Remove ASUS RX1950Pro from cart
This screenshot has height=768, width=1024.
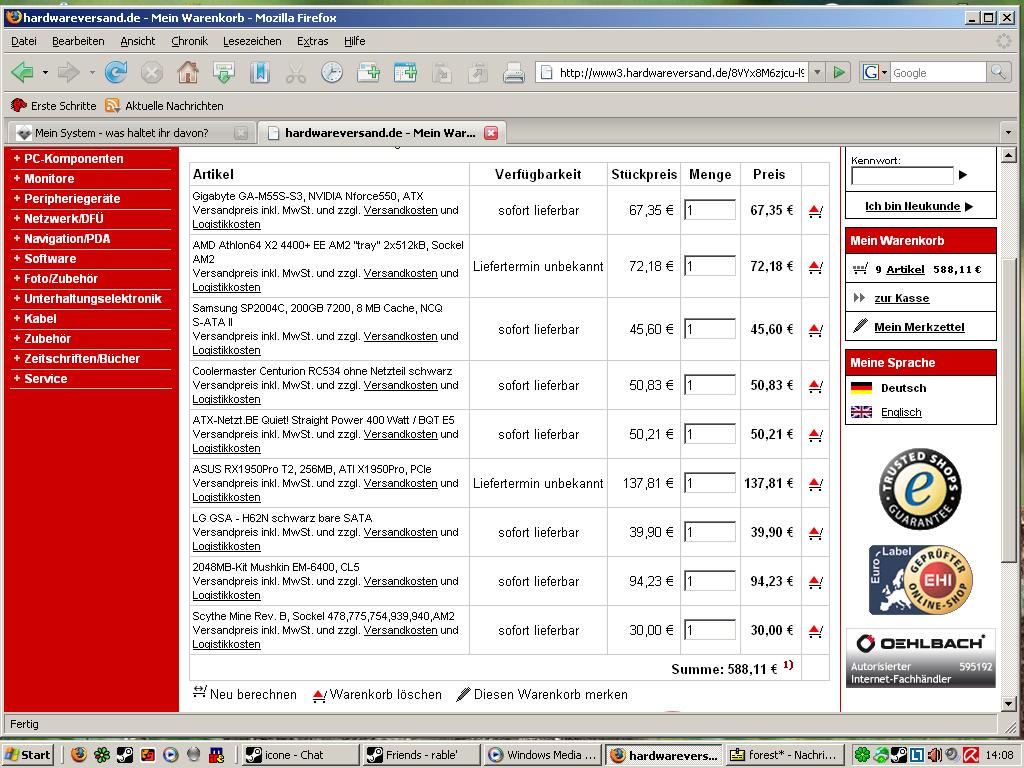[x=815, y=484]
